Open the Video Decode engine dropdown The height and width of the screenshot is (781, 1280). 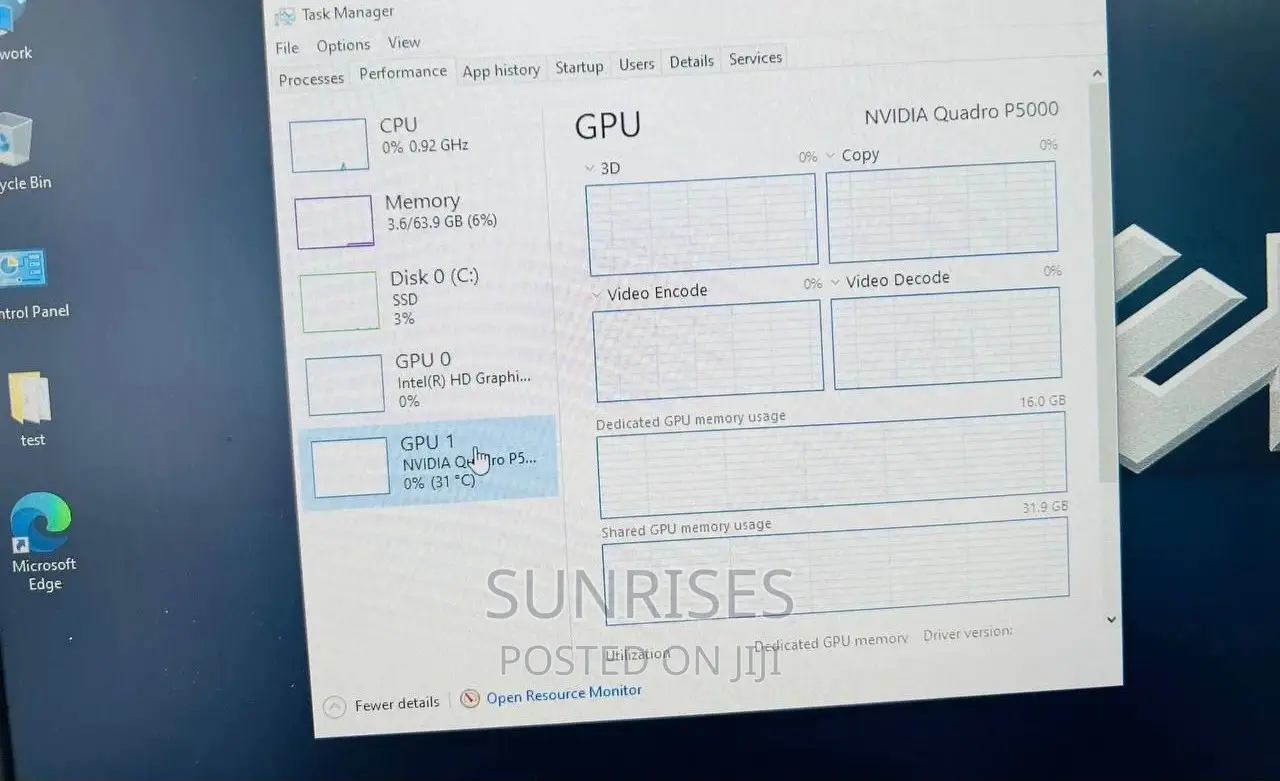(836, 283)
